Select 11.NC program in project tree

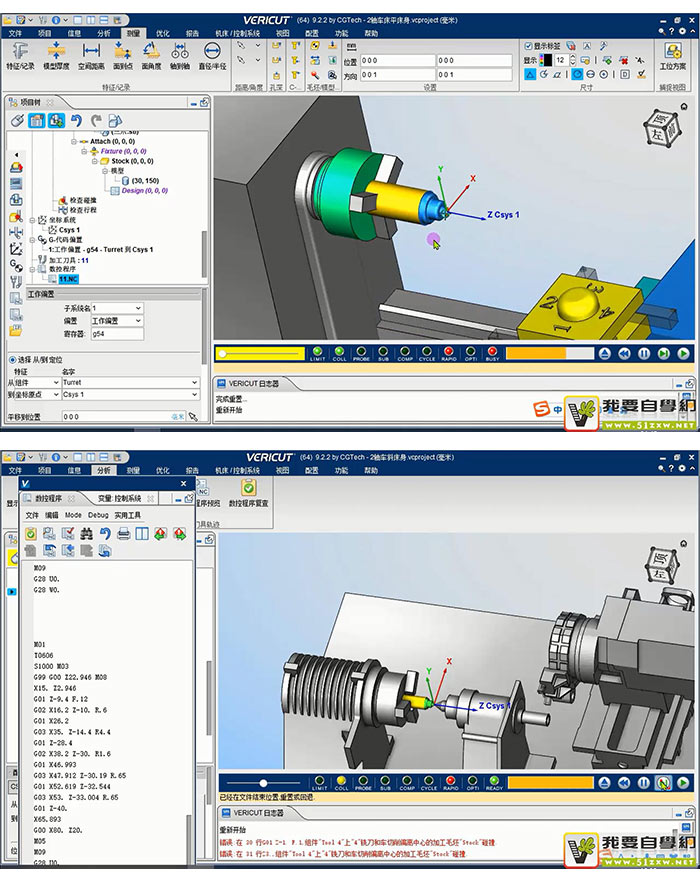coord(68,279)
